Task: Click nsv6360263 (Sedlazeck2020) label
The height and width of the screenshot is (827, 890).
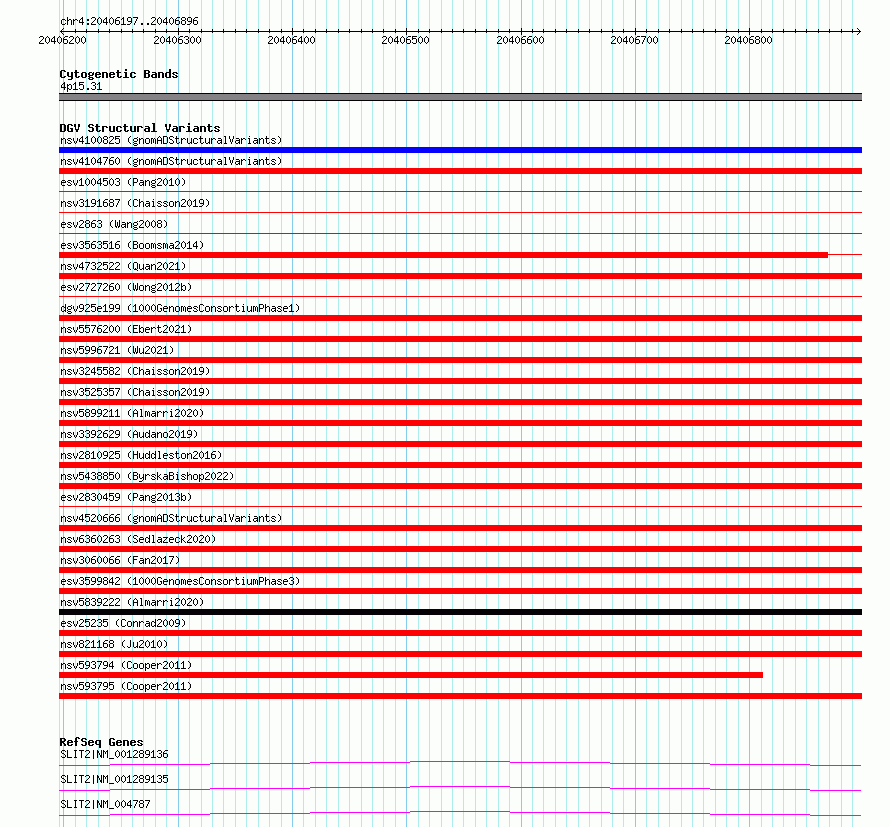Action: point(138,539)
